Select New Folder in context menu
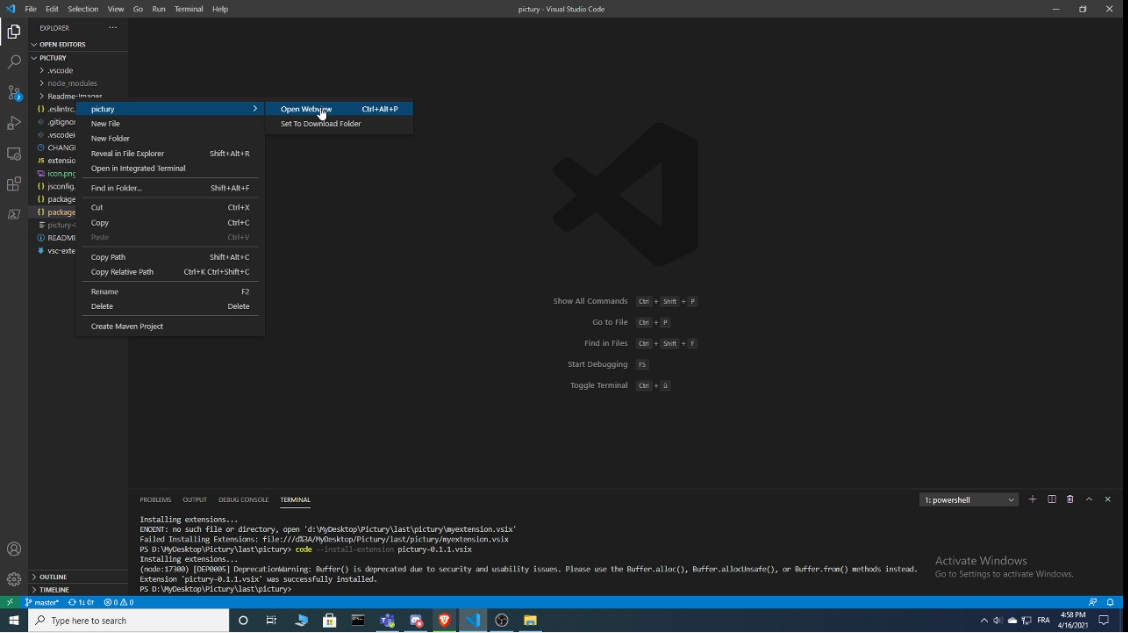 click(170, 138)
